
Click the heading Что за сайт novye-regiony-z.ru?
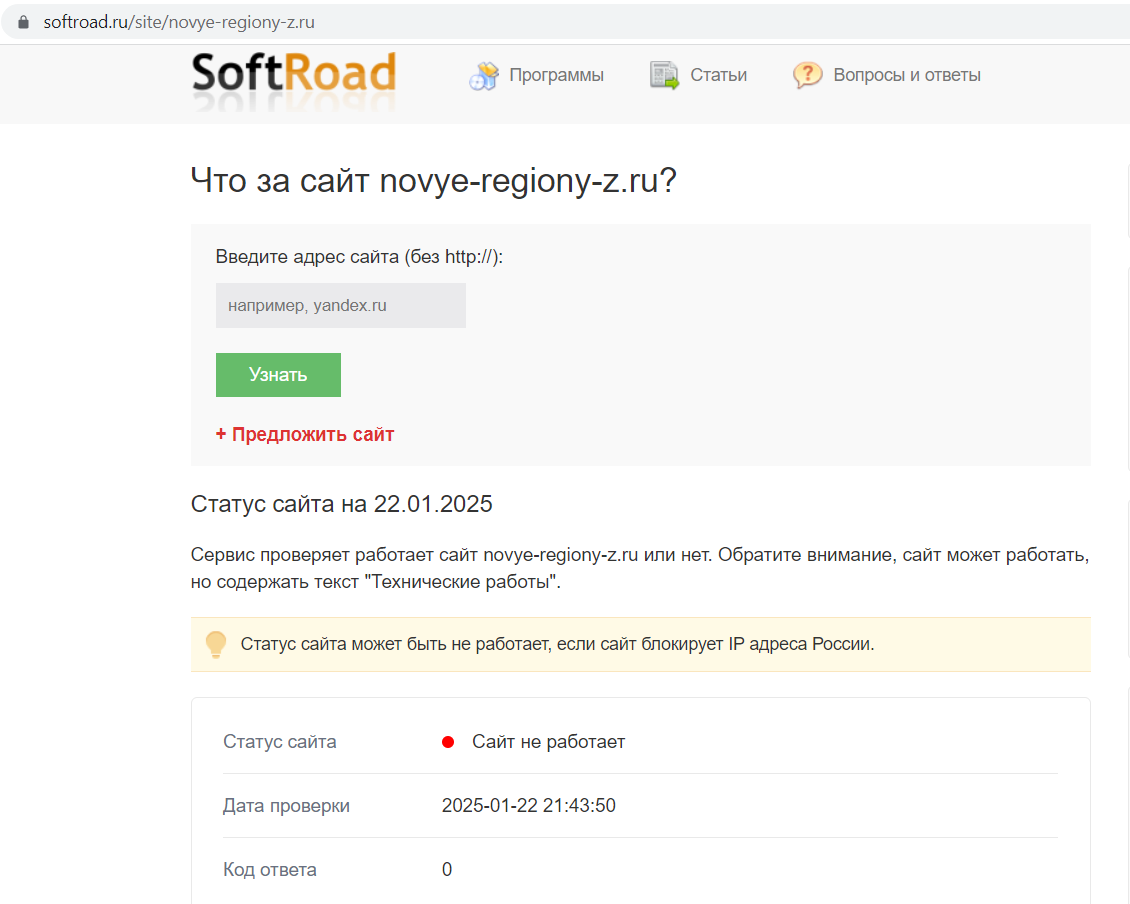click(434, 181)
